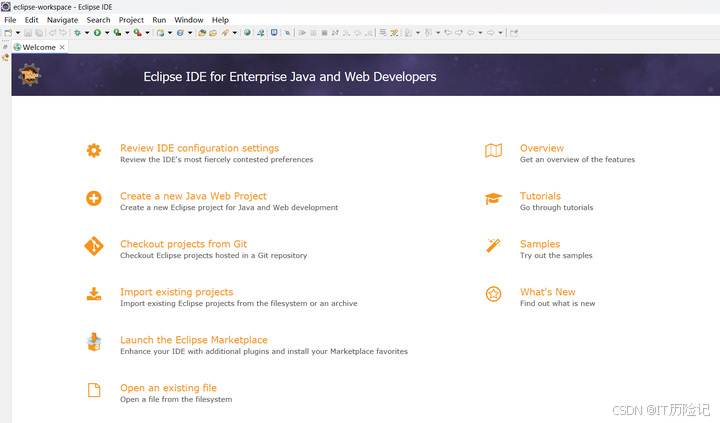
Task: Click the Import existing projects download icon
Action: point(94,294)
